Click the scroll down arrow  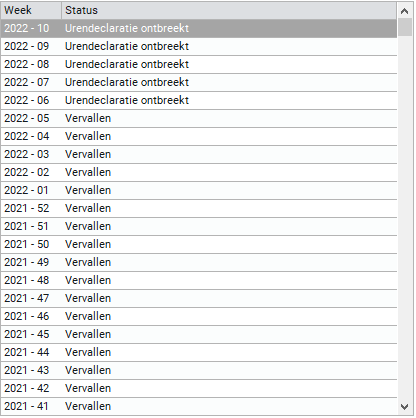pyautogui.click(x=405, y=407)
